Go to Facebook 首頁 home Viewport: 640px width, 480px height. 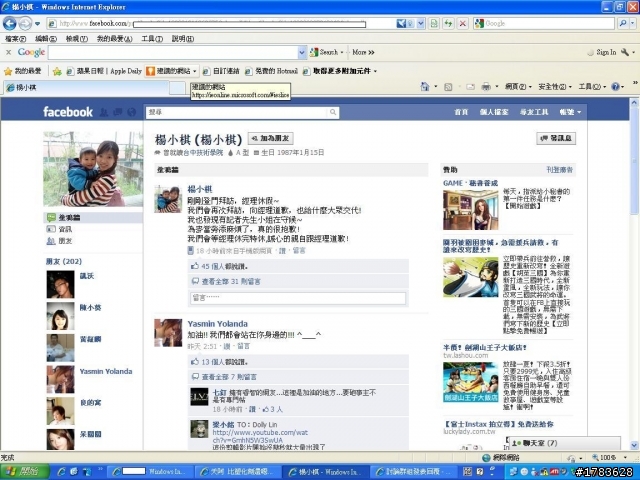461,112
